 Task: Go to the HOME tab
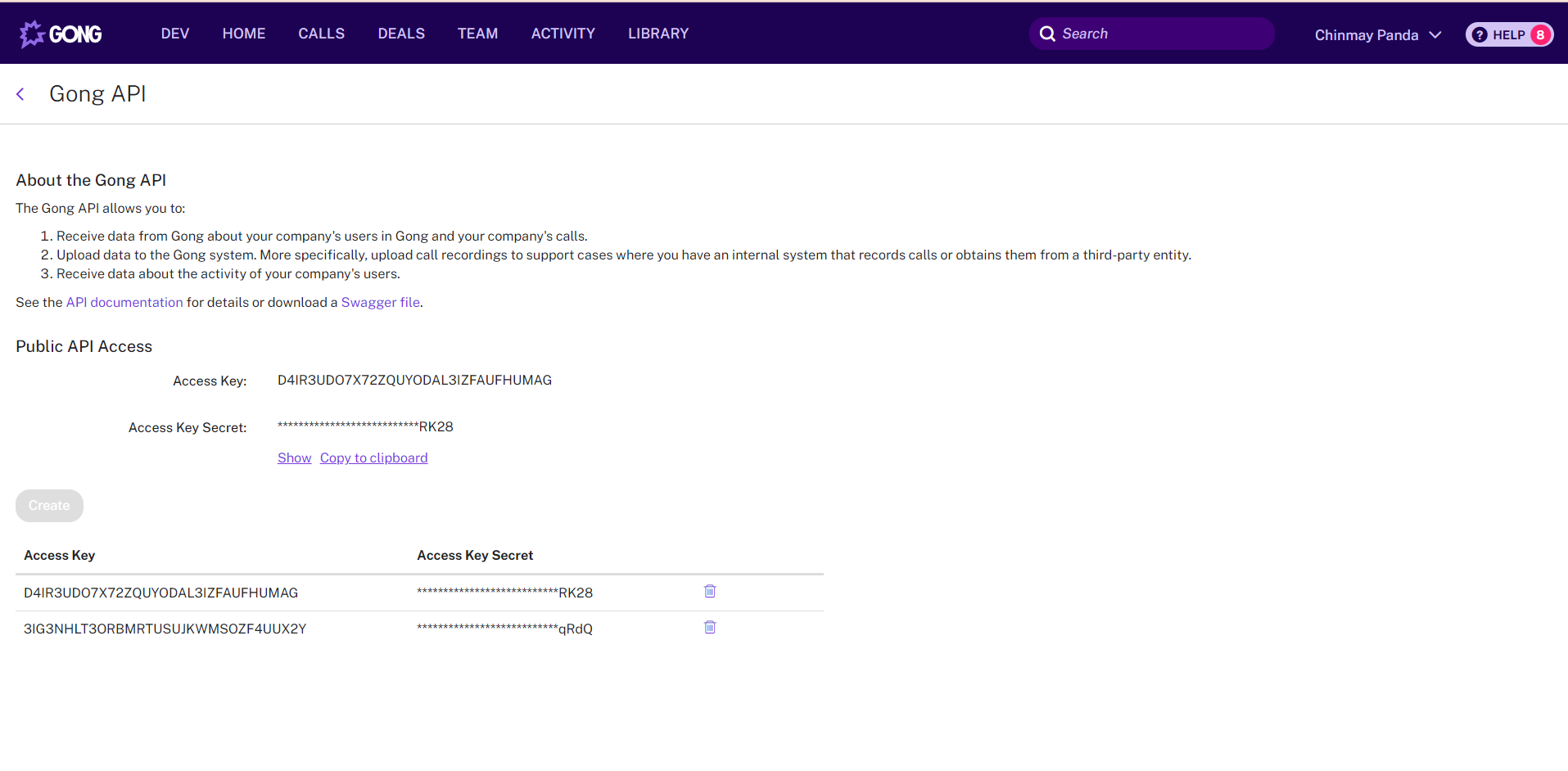coord(244,34)
